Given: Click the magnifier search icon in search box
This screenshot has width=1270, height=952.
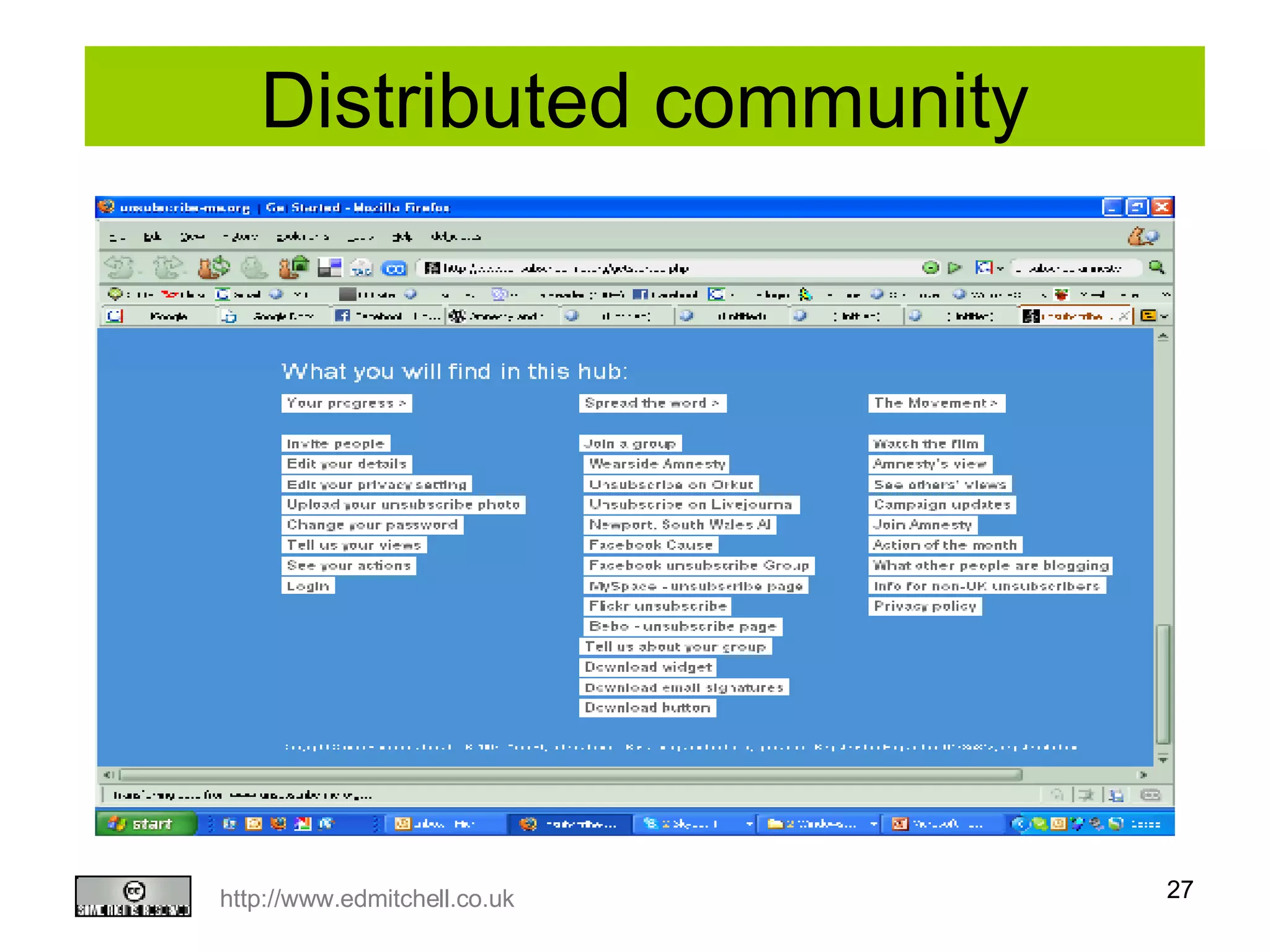Looking at the screenshot, I should click(1157, 267).
